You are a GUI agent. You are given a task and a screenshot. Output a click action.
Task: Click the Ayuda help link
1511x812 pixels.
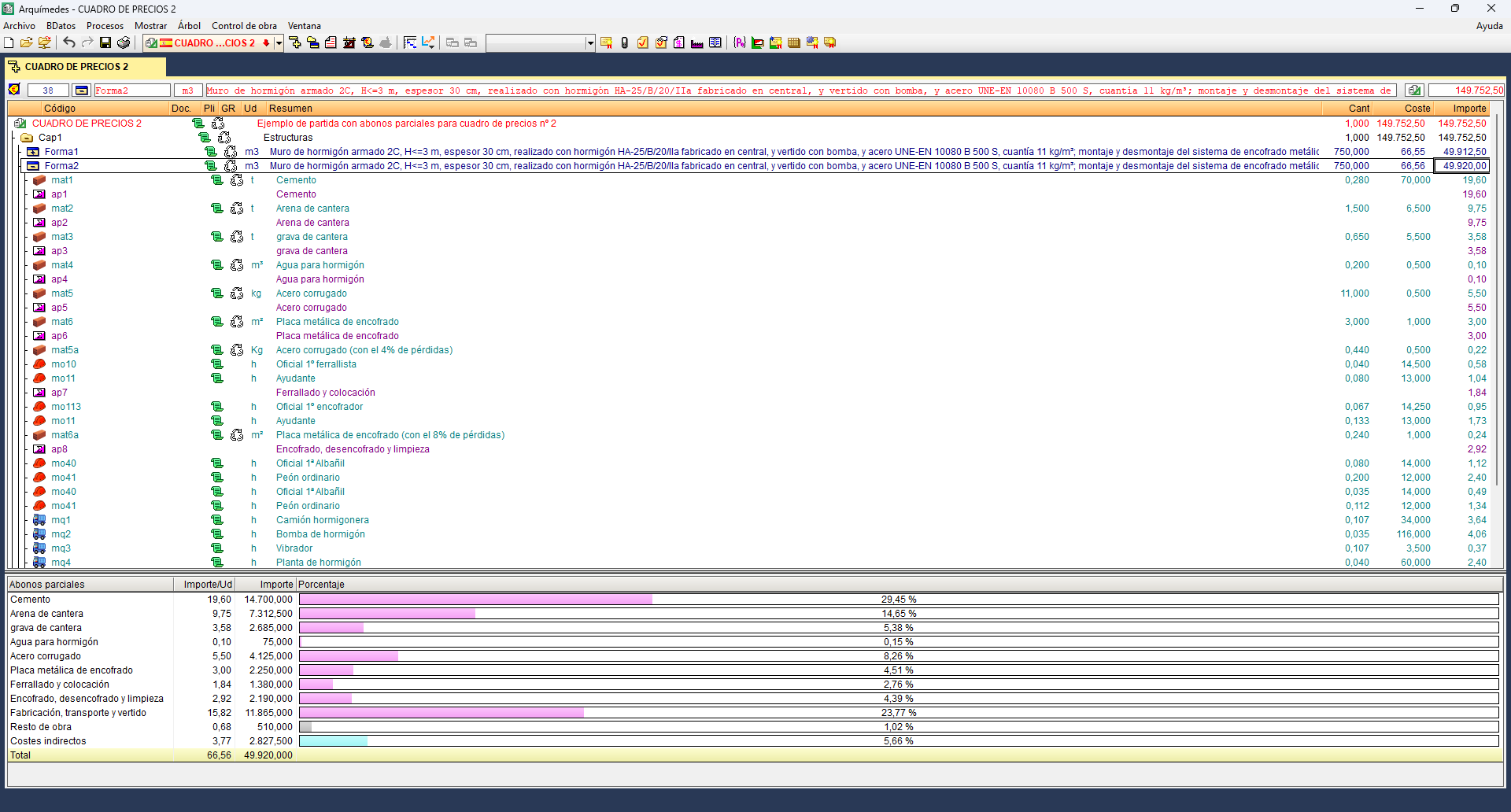pos(1489,26)
